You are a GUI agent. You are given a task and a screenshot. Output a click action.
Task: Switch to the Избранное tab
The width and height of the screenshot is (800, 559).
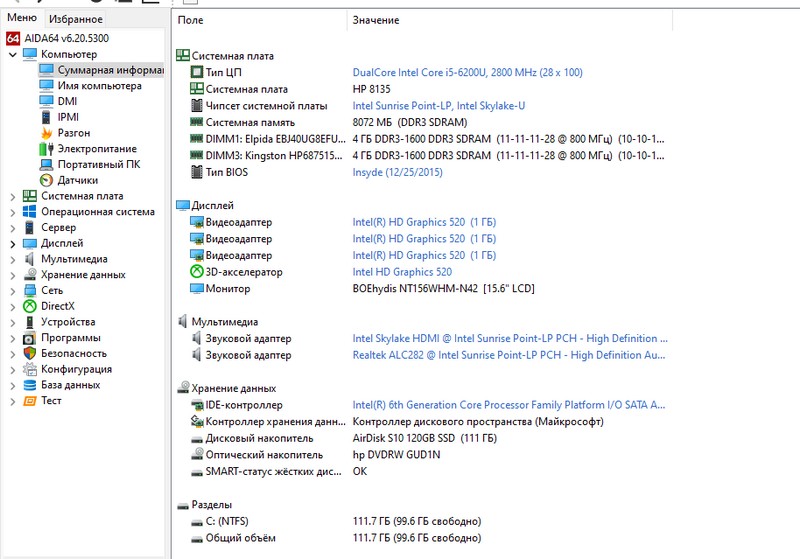point(75,18)
